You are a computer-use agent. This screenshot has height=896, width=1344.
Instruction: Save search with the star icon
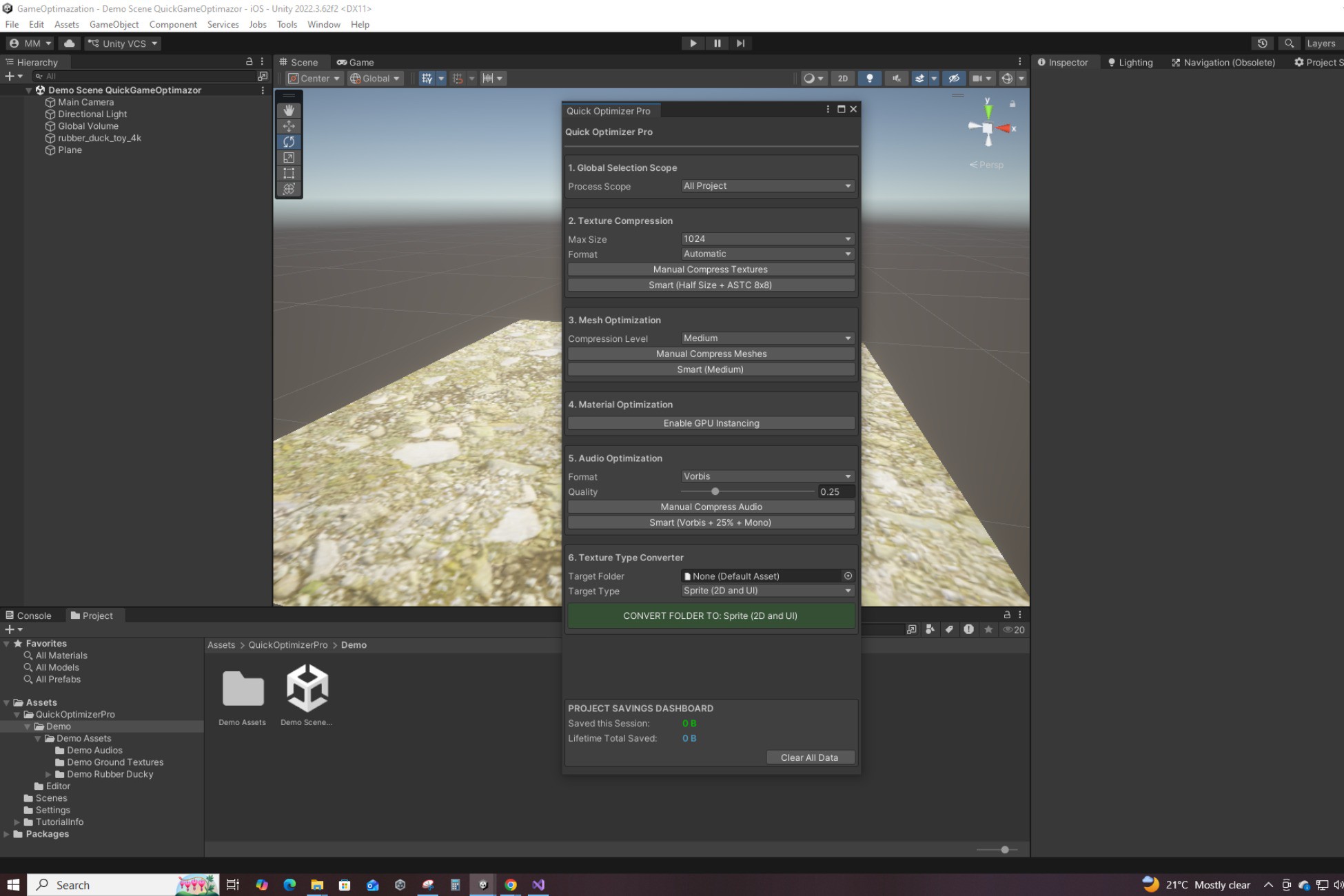(988, 629)
